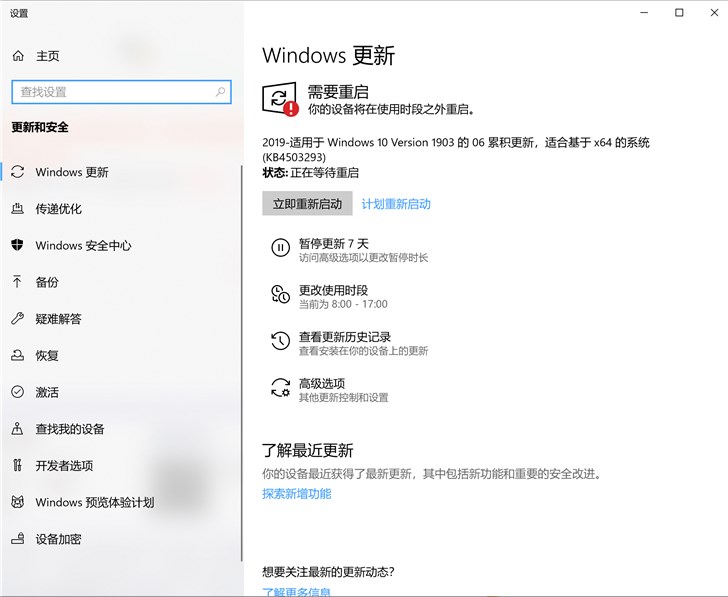Focus the 查找设置 search field
This screenshot has width=728, height=597.
121,92
